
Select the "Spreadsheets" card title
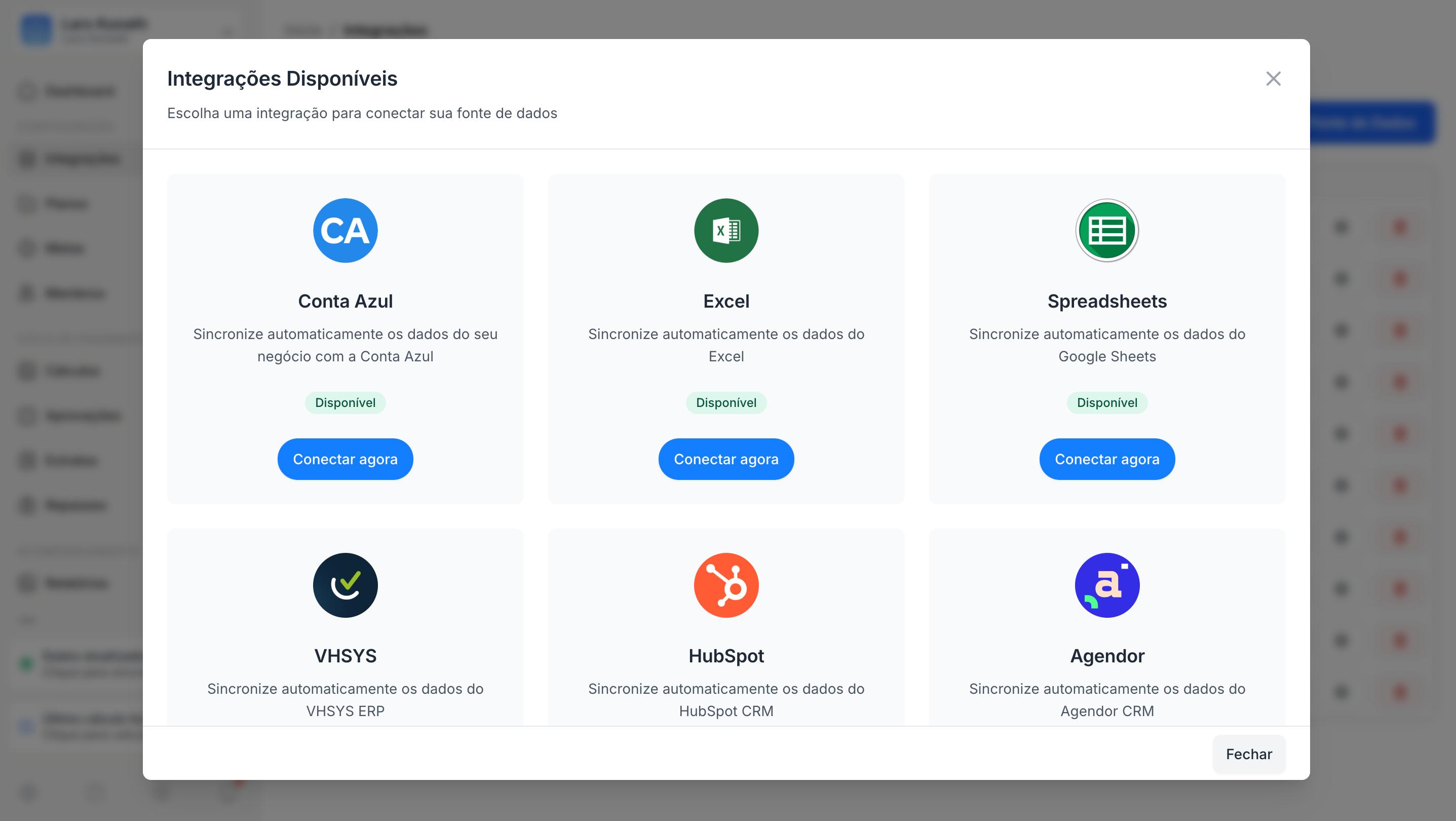(x=1107, y=302)
